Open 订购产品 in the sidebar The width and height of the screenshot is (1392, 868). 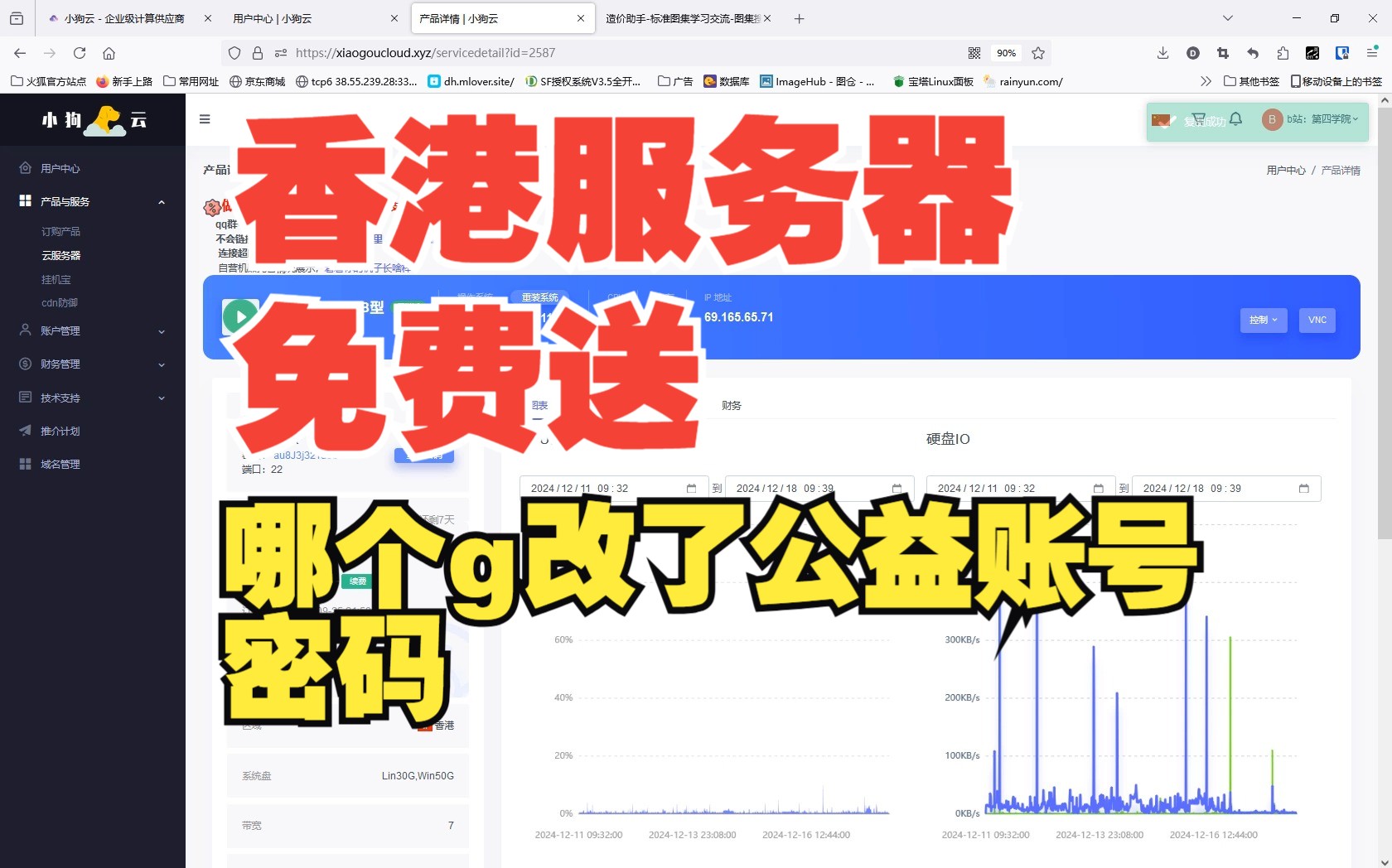click(61, 231)
